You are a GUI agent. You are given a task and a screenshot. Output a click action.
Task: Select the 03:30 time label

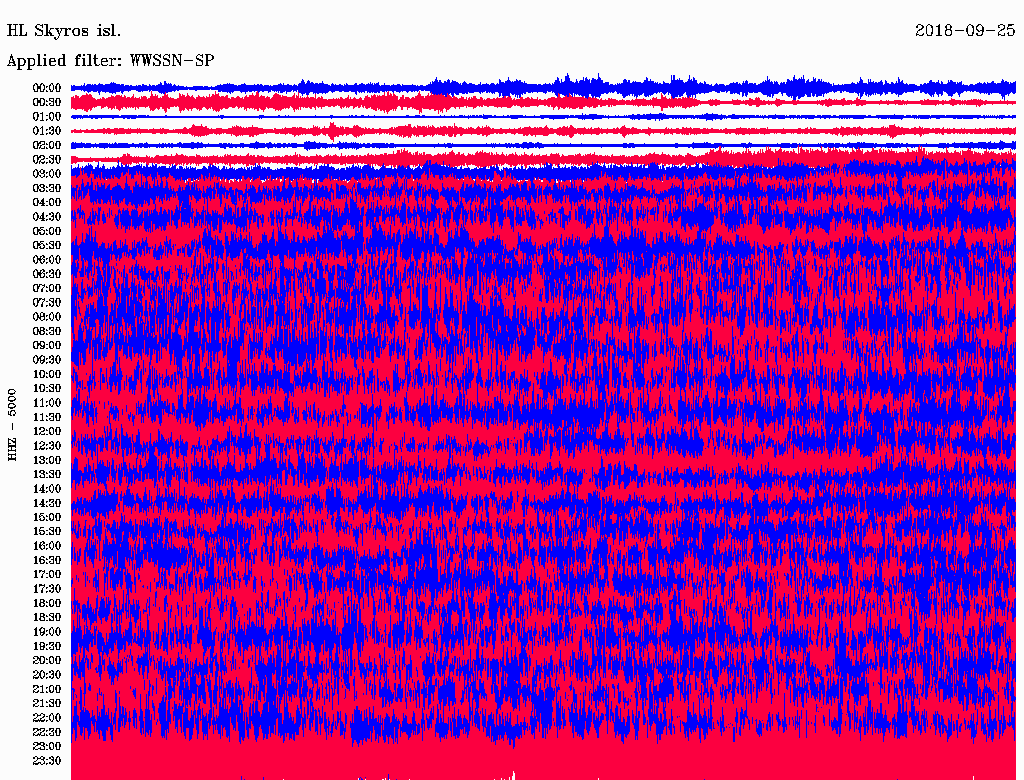coord(47,188)
